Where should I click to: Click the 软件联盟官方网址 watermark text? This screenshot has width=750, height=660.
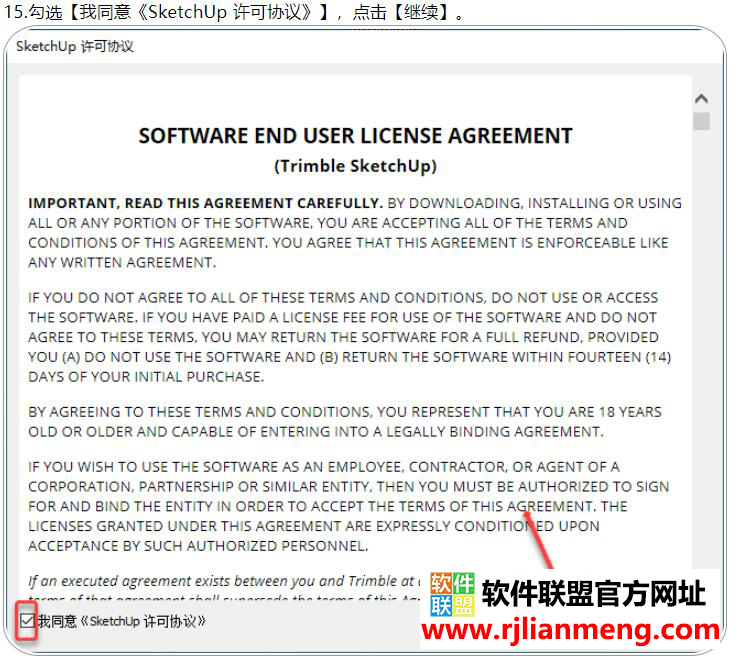594,594
